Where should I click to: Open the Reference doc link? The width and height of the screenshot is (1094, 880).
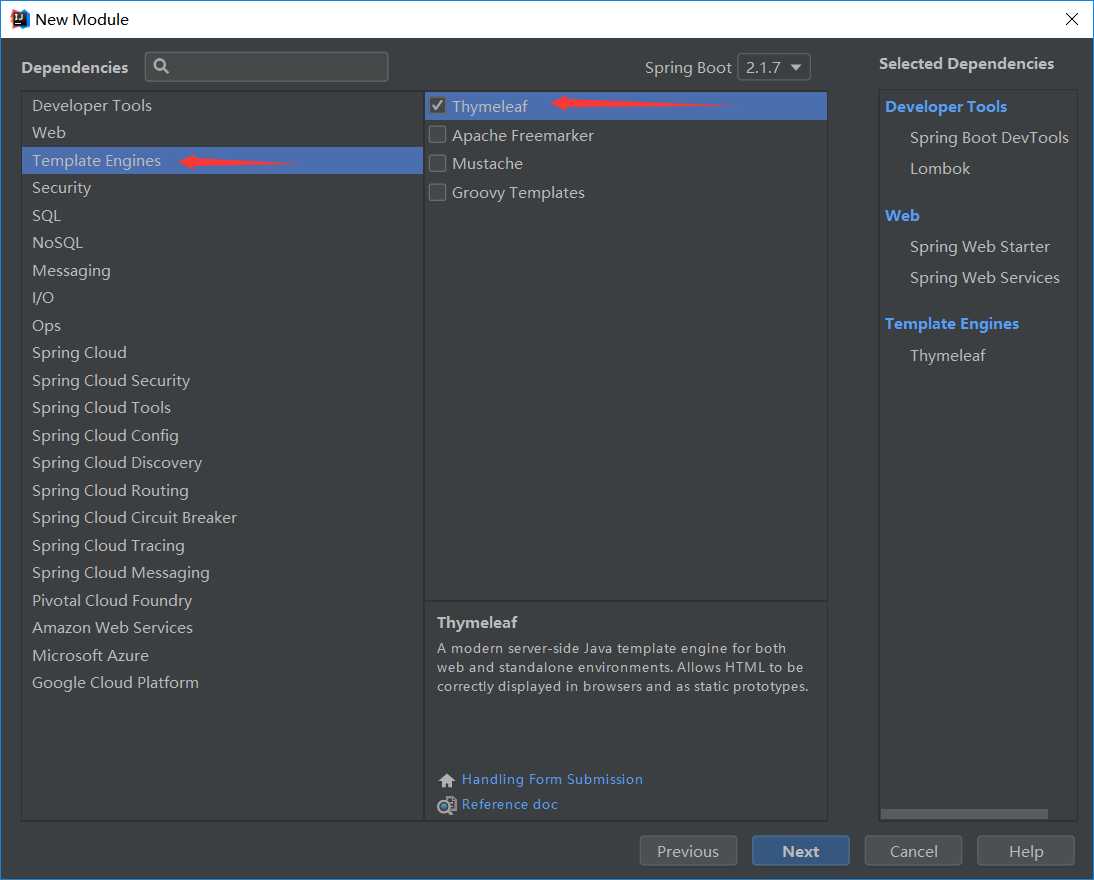[x=509, y=805]
